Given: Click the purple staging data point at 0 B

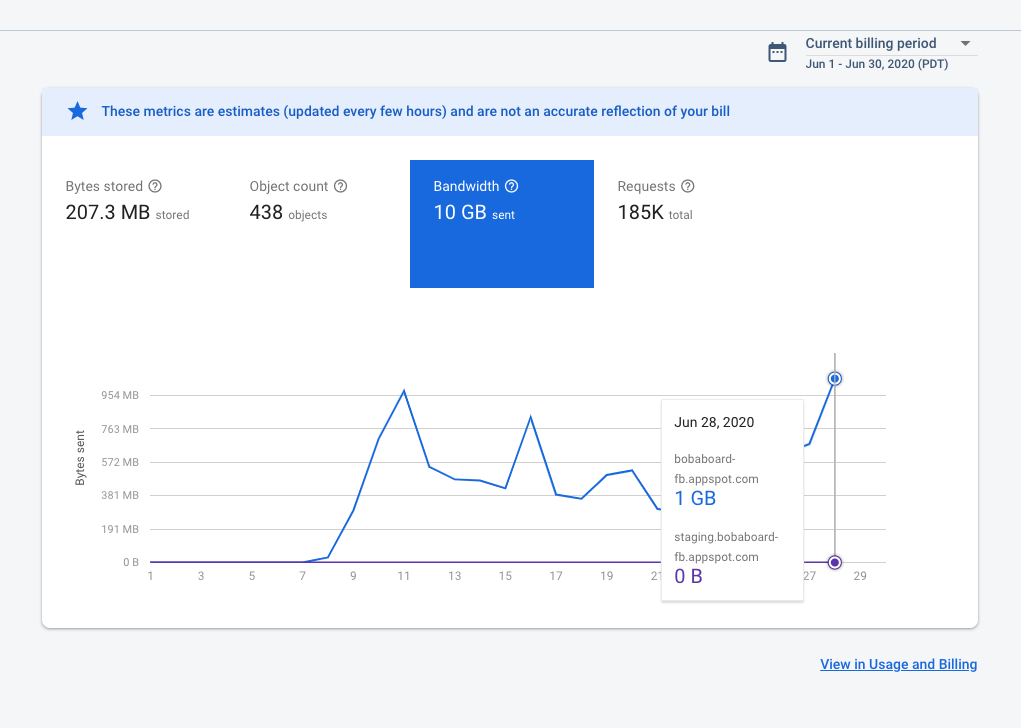Looking at the screenshot, I should 835,562.
